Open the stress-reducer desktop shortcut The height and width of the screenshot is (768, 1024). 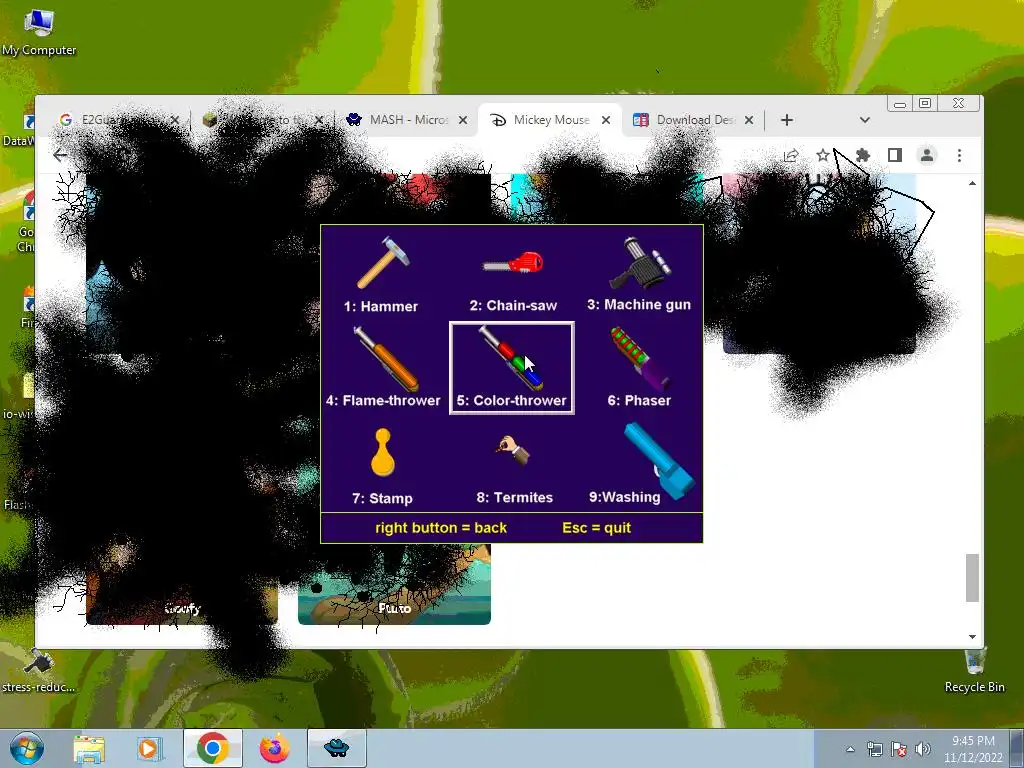(x=39, y=671)
